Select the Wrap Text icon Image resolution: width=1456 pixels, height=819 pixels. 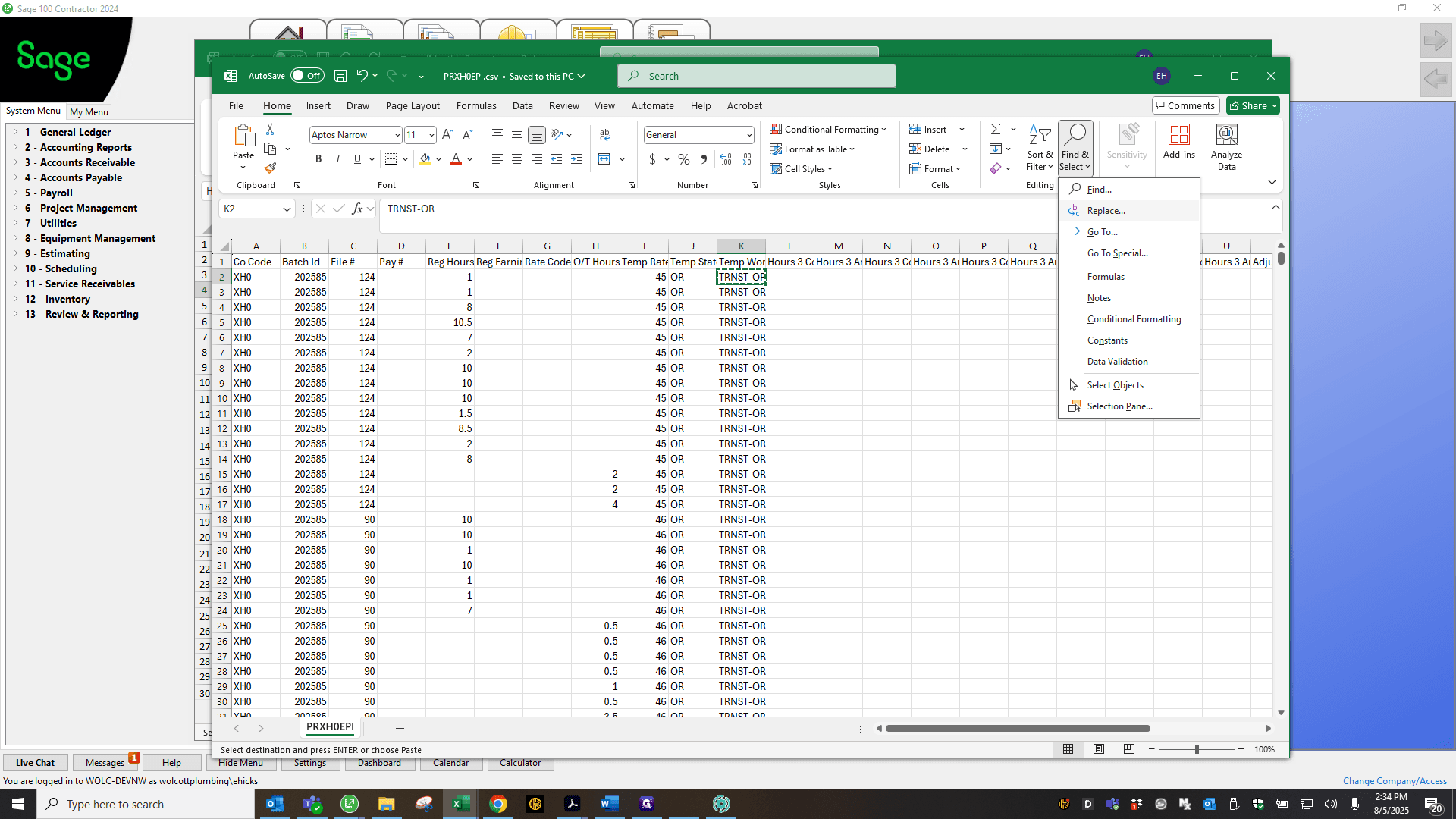604,134
